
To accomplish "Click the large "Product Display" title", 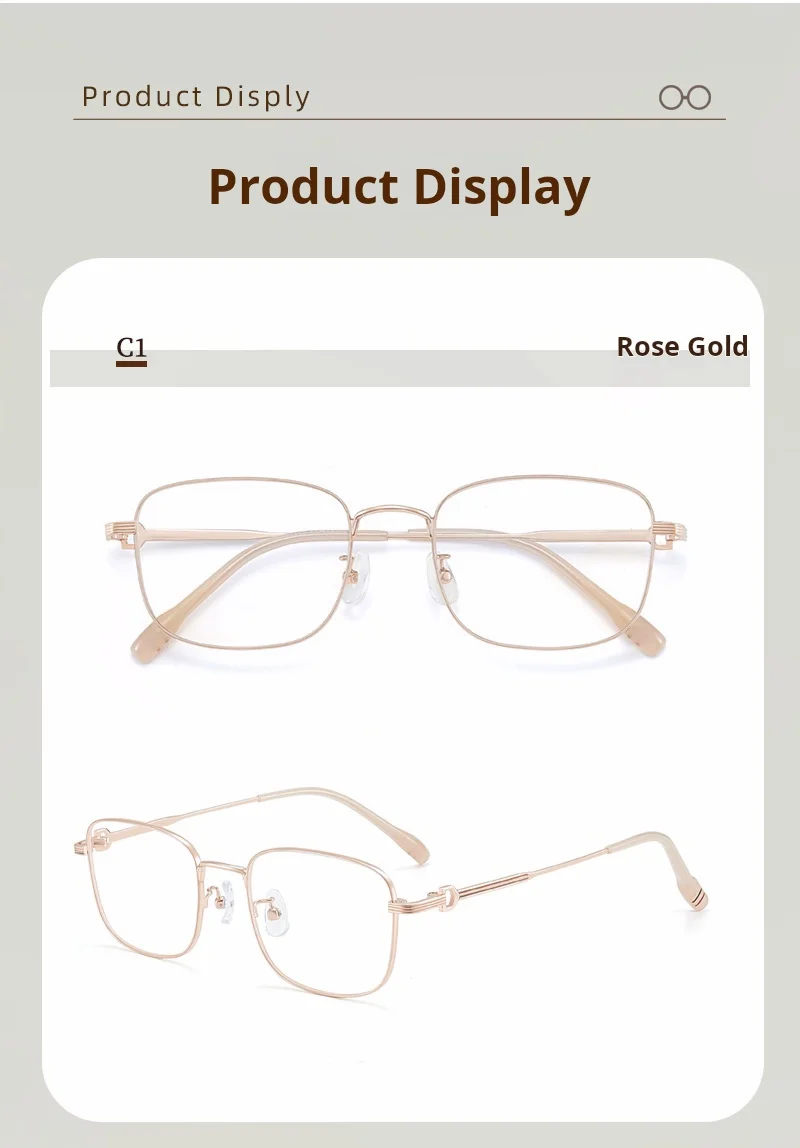I will [400, 187].
